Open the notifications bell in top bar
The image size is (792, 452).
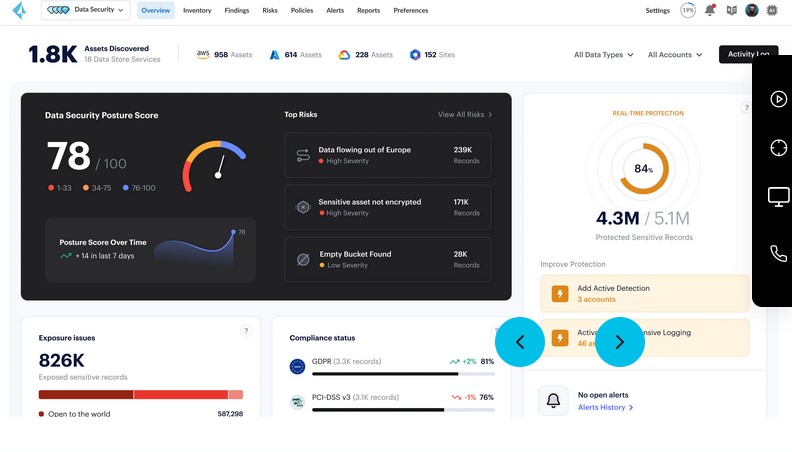[710, 10]
